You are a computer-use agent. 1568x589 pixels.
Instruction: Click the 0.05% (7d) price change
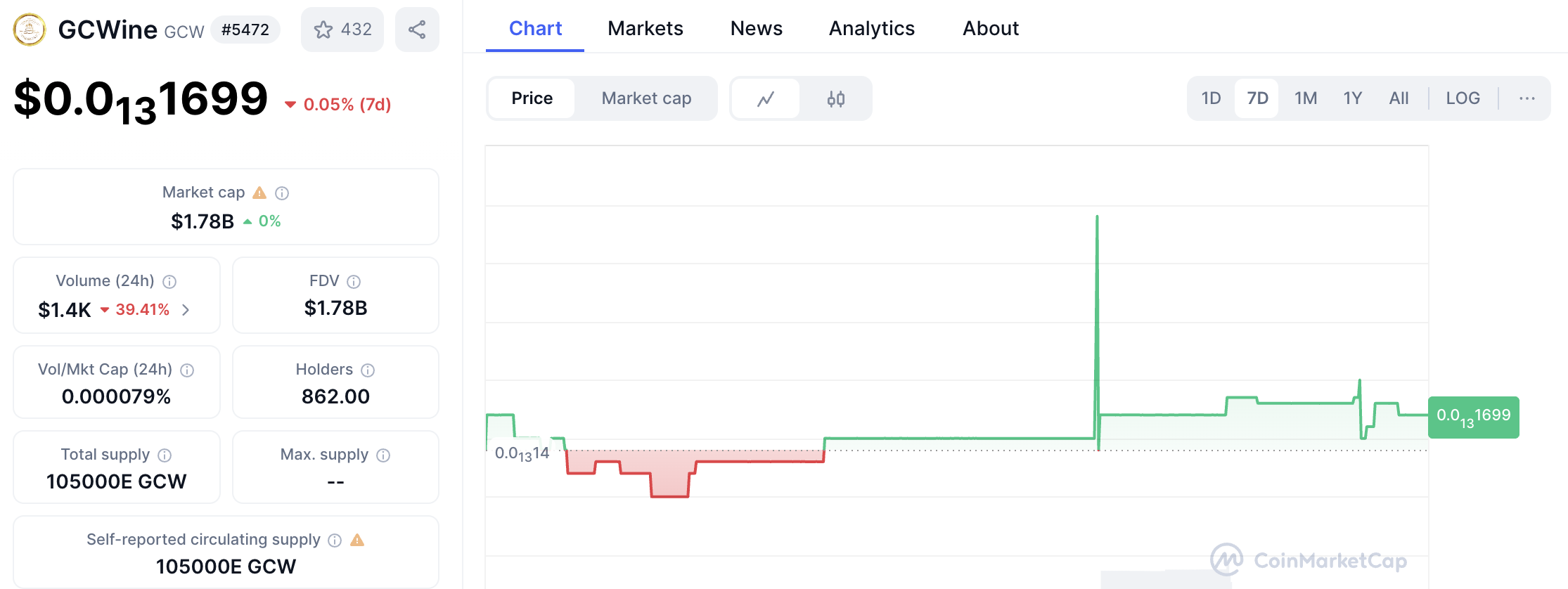pos(338,105)
